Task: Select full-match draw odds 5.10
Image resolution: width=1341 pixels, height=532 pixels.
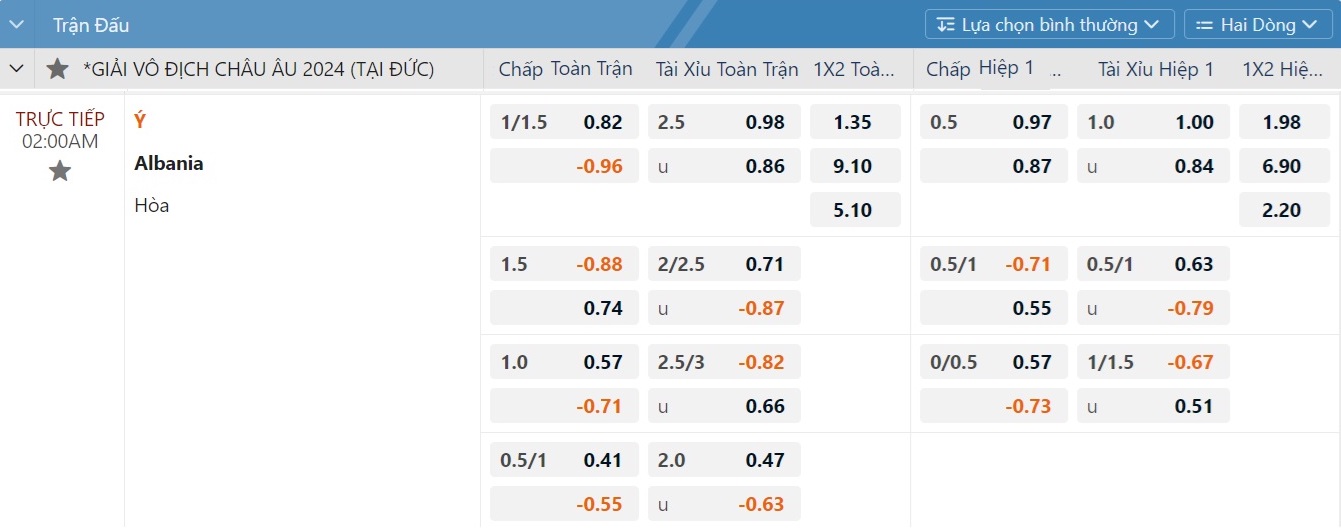Action: click(x=853, y=210)
